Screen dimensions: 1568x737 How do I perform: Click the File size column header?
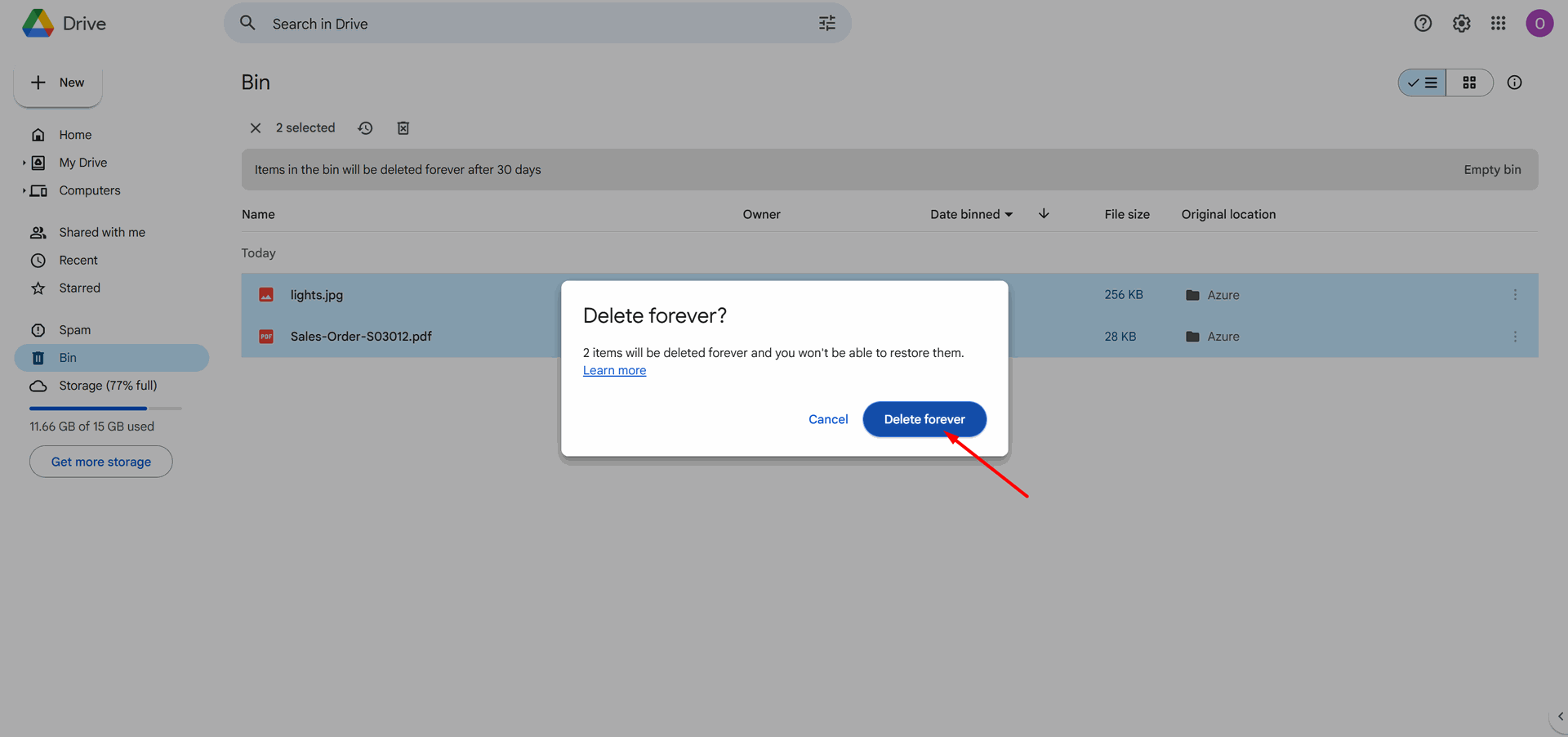(x=1127, y=214)
